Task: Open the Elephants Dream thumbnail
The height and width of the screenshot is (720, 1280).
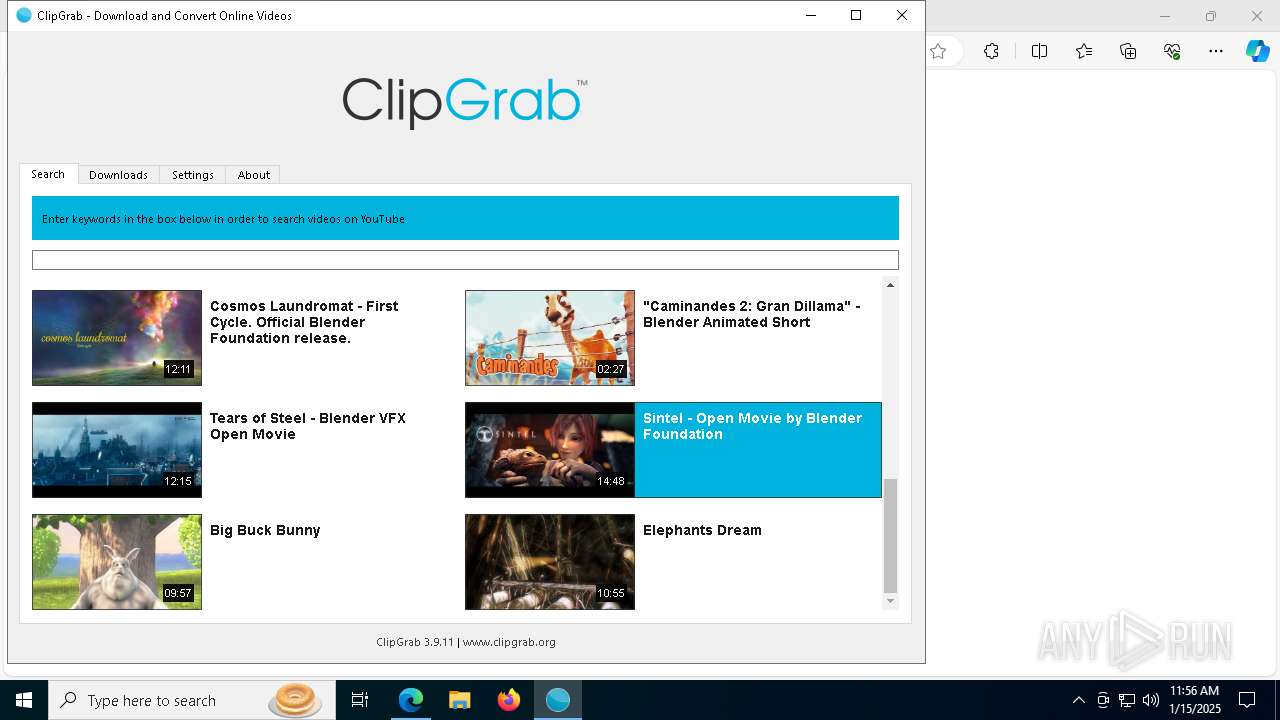Action: [x=550, y=562]
